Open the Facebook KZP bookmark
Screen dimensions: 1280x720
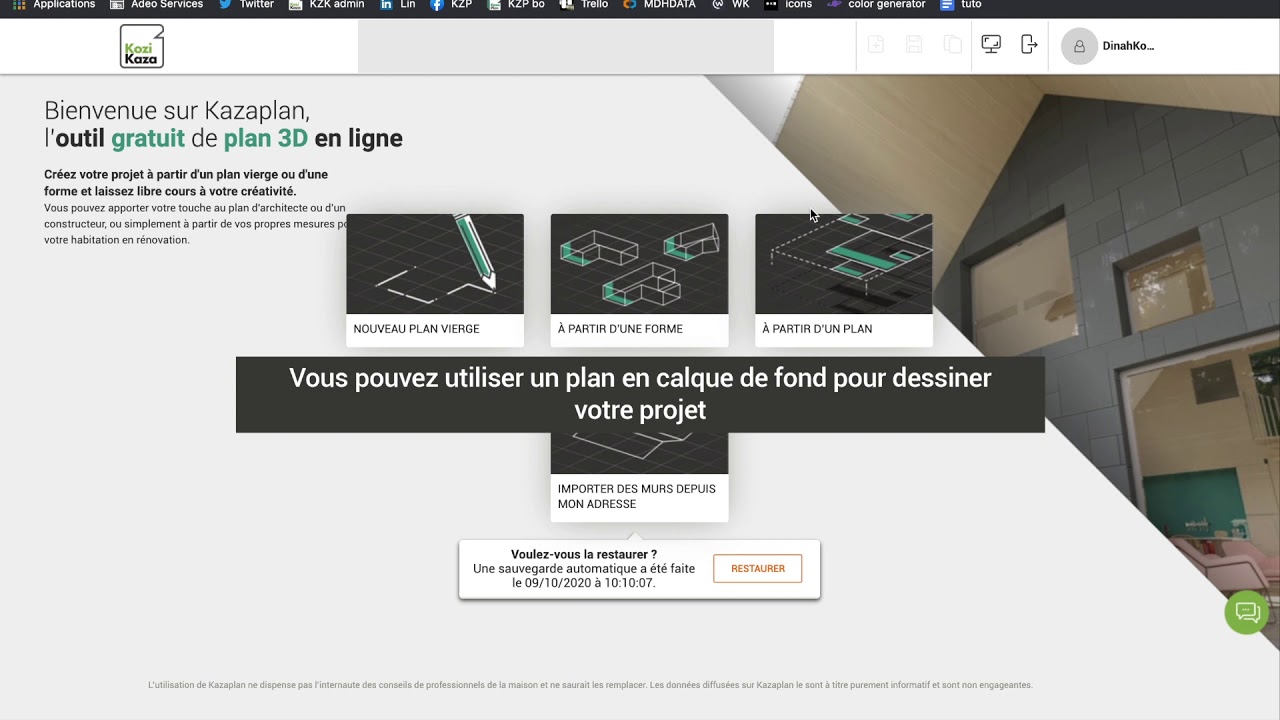pyautogui.click(x=451, y=5)
